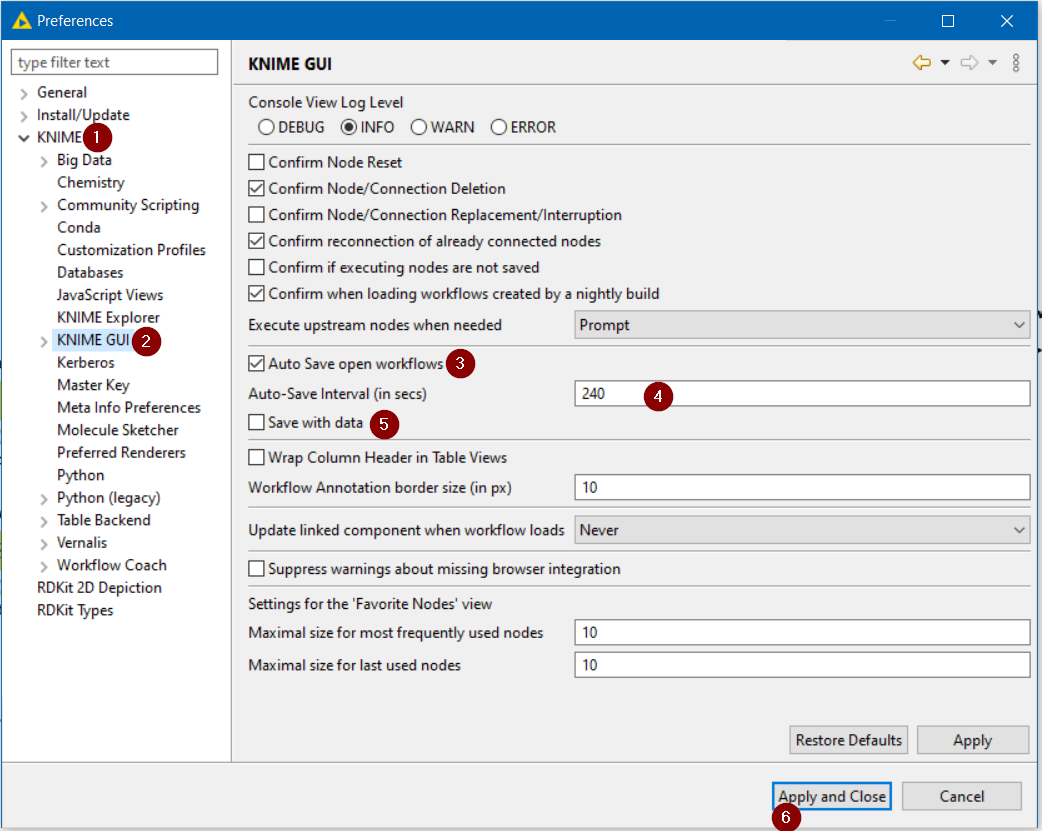Toggle Suppress warnings about missing browser integration

pos(257,569)
